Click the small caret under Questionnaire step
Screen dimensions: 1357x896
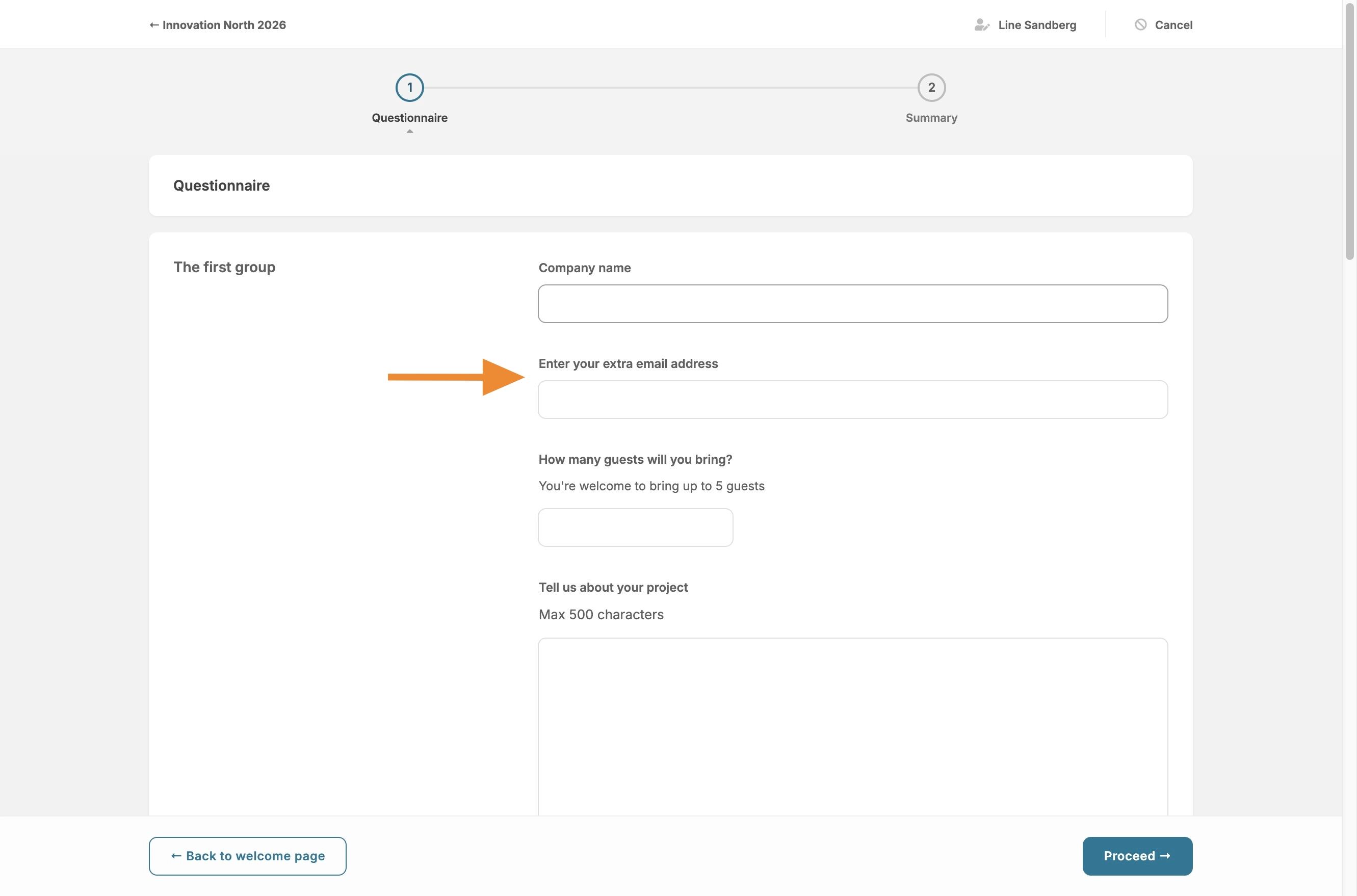[409, 131]
